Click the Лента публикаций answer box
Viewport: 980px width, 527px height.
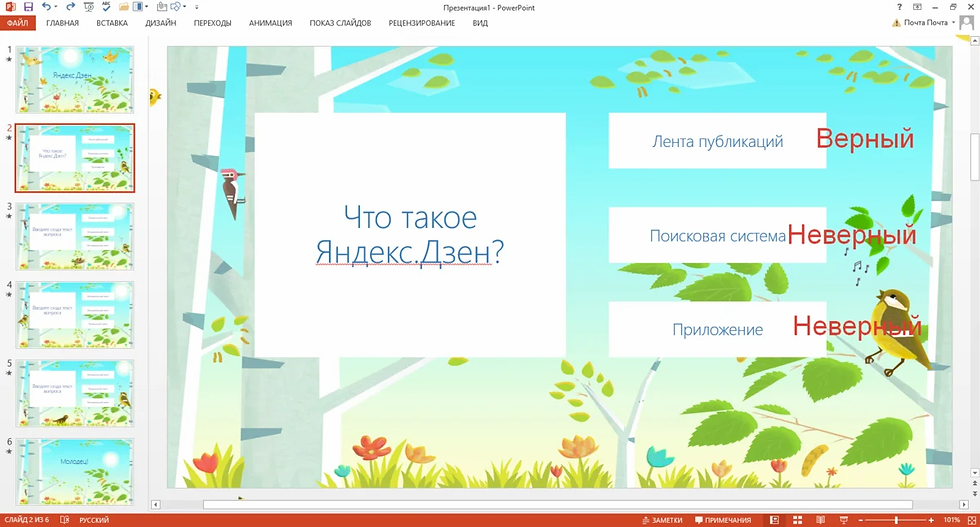tap(718, 141)
